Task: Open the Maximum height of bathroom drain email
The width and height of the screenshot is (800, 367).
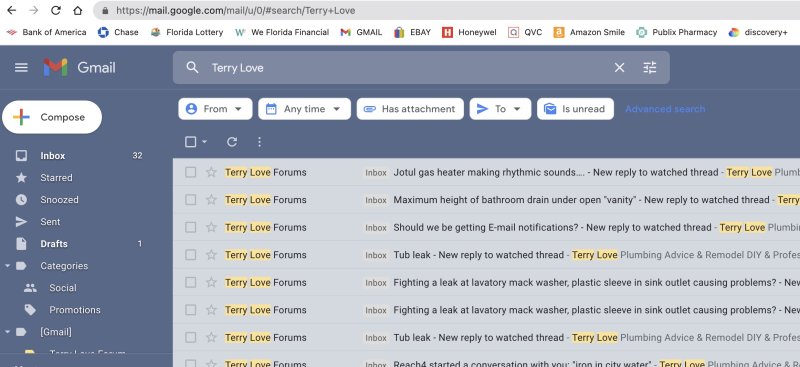Action: click(x=486, y=200)
